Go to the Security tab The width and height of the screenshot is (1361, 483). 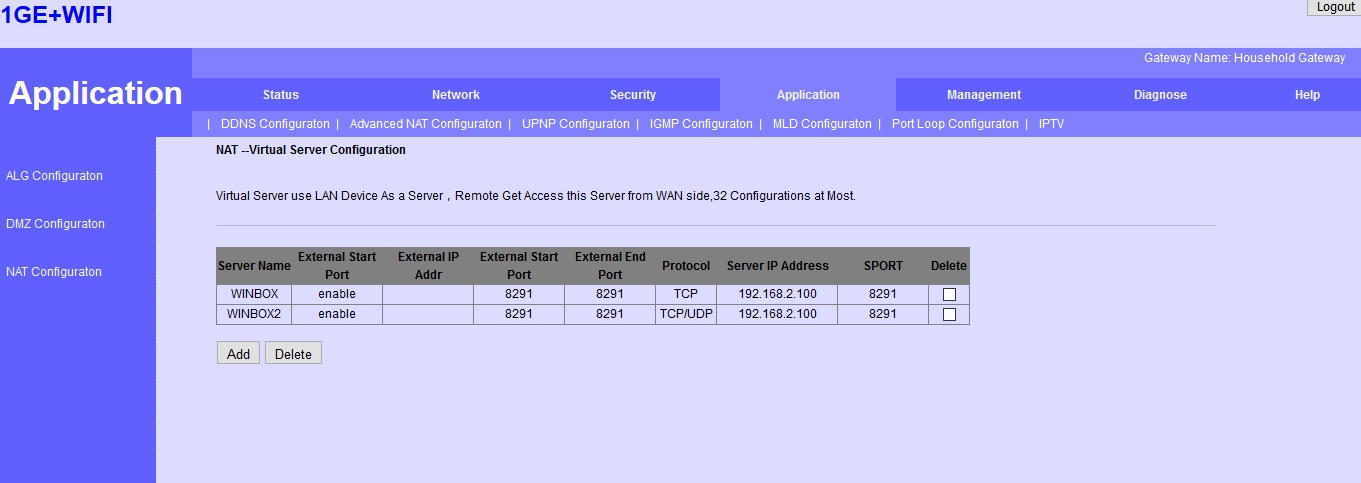coord(633,95)
